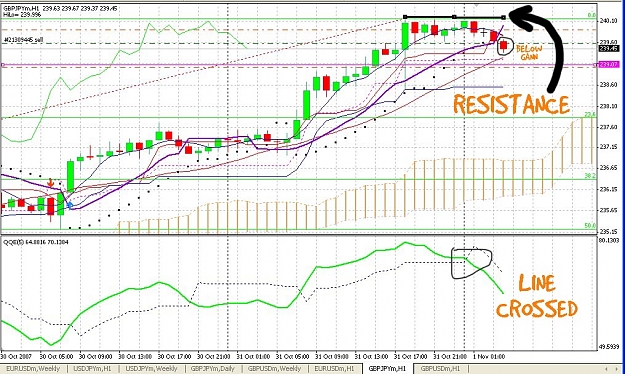This screenshot has width=625, height=374.
Task: Click the Fibonacci 38.2 level label
Action: click(590, 176)
